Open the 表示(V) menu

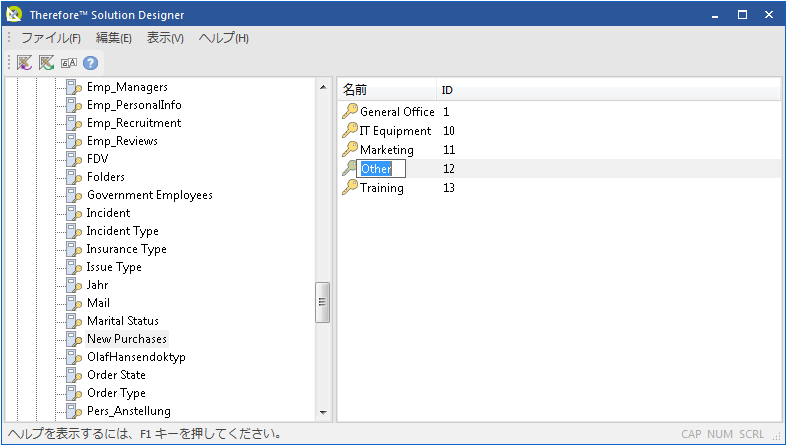165,38
